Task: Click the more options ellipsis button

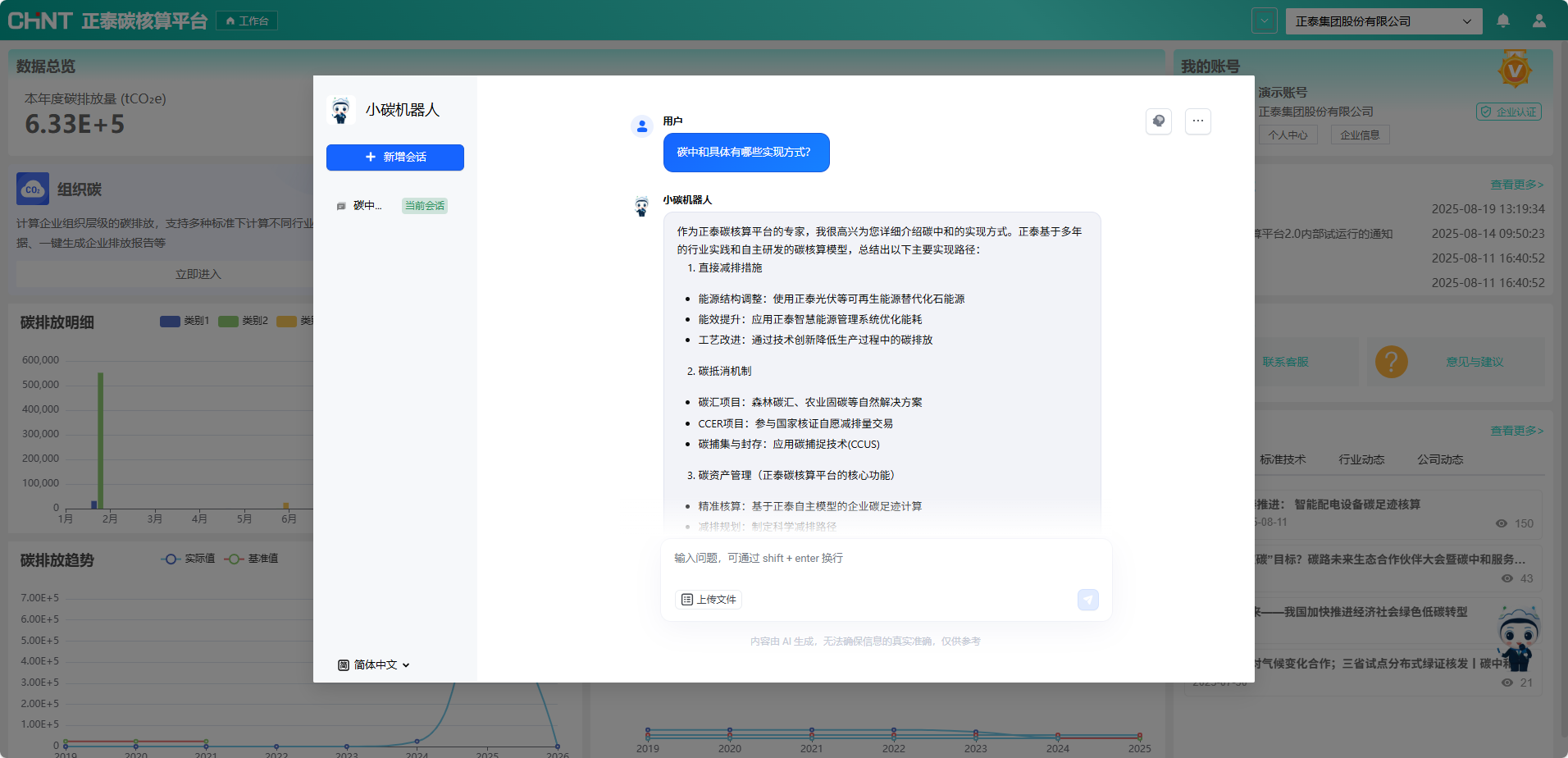Action: 1198,121
